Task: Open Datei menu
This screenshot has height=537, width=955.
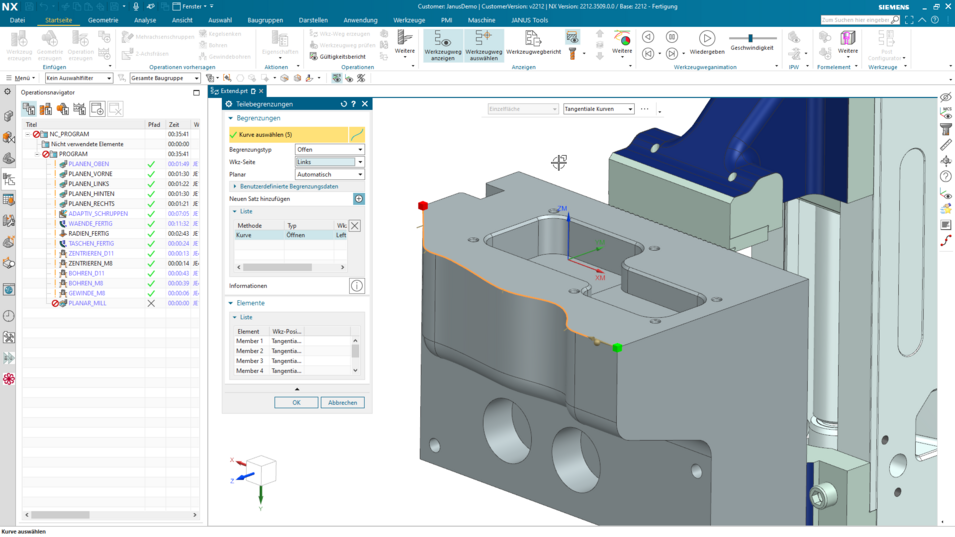Action: tap(17, 20)
